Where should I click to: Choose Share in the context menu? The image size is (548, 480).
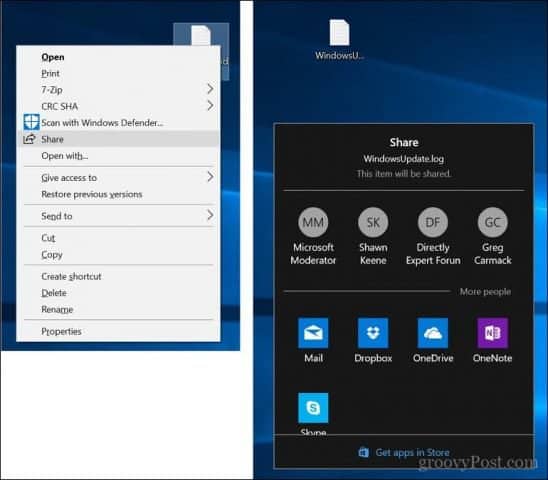click(x=118, y=139)
